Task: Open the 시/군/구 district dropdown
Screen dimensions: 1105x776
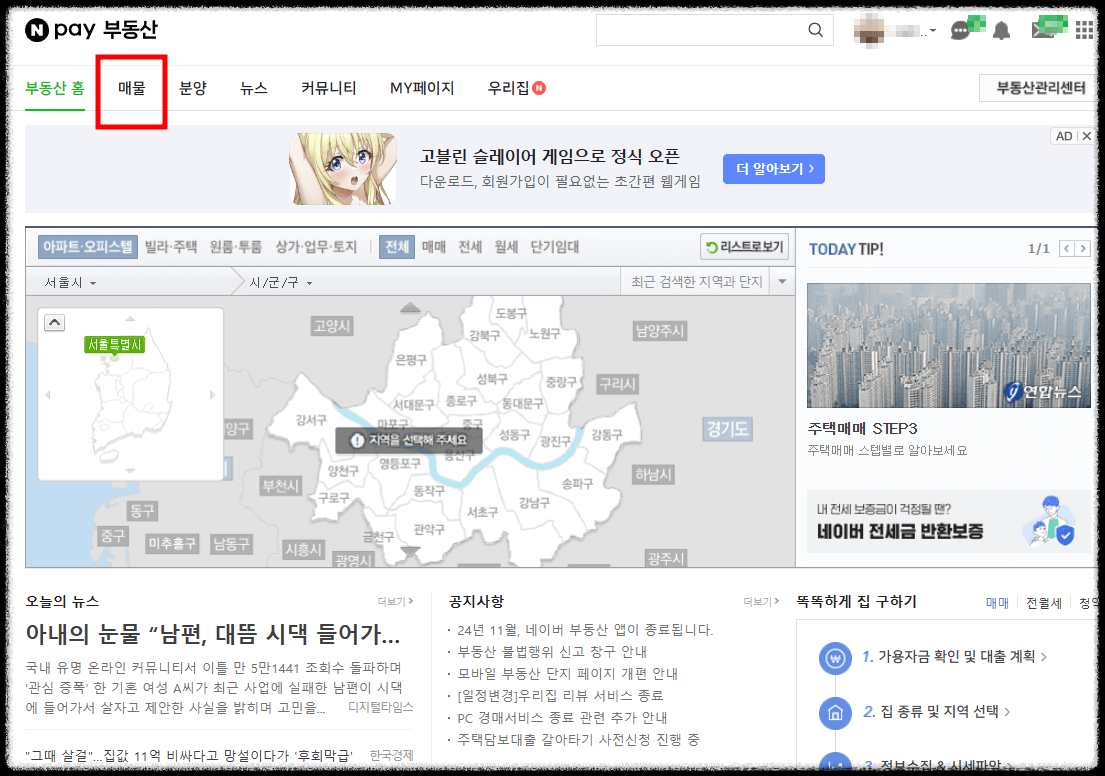Action: pyautogui.click(x=281, y=283)
